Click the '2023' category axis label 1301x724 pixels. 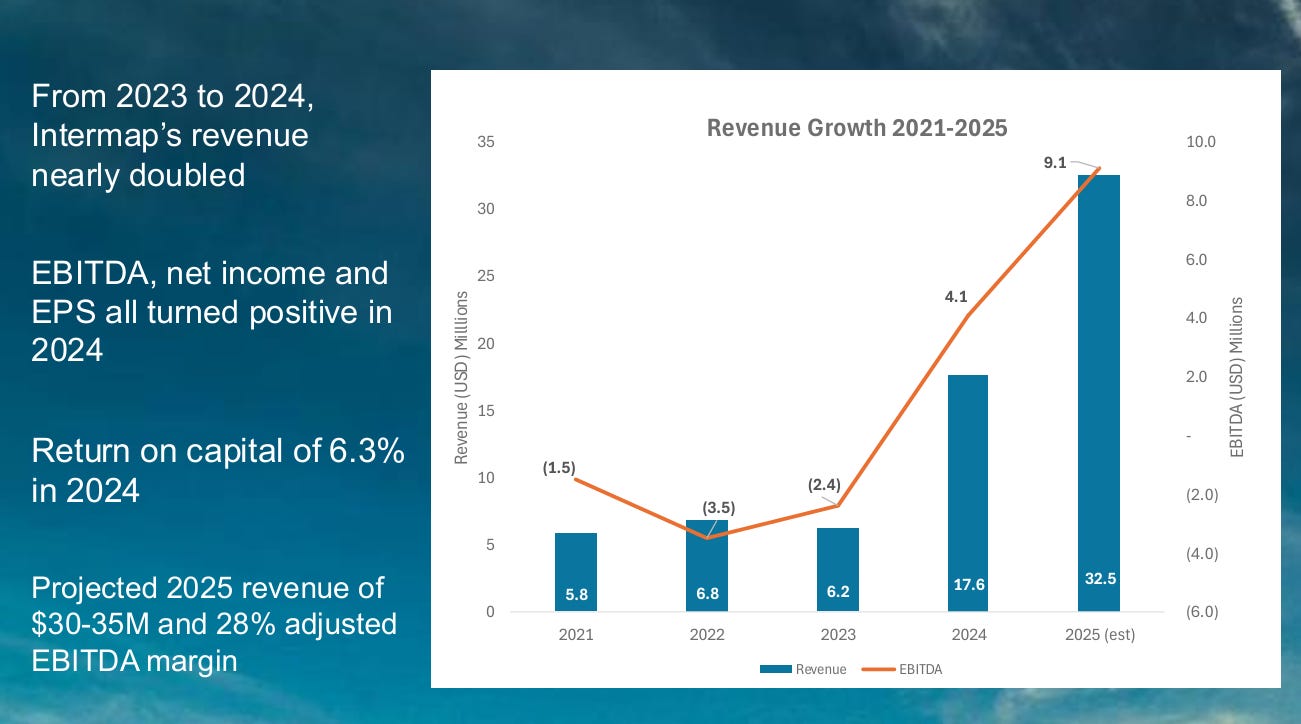coord(838,635)
